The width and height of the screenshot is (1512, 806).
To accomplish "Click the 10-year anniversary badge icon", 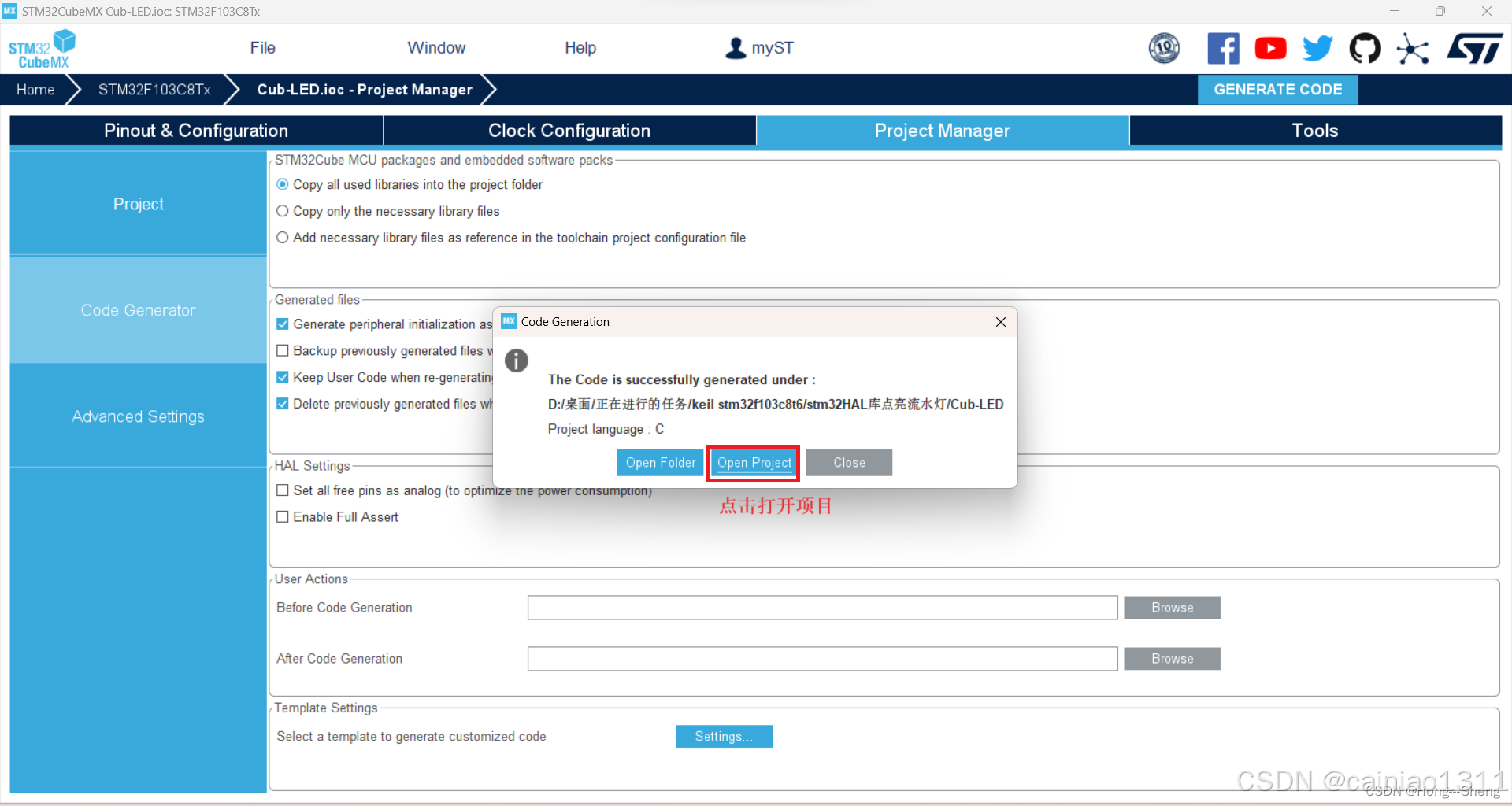I will [x=1164, y=48].
